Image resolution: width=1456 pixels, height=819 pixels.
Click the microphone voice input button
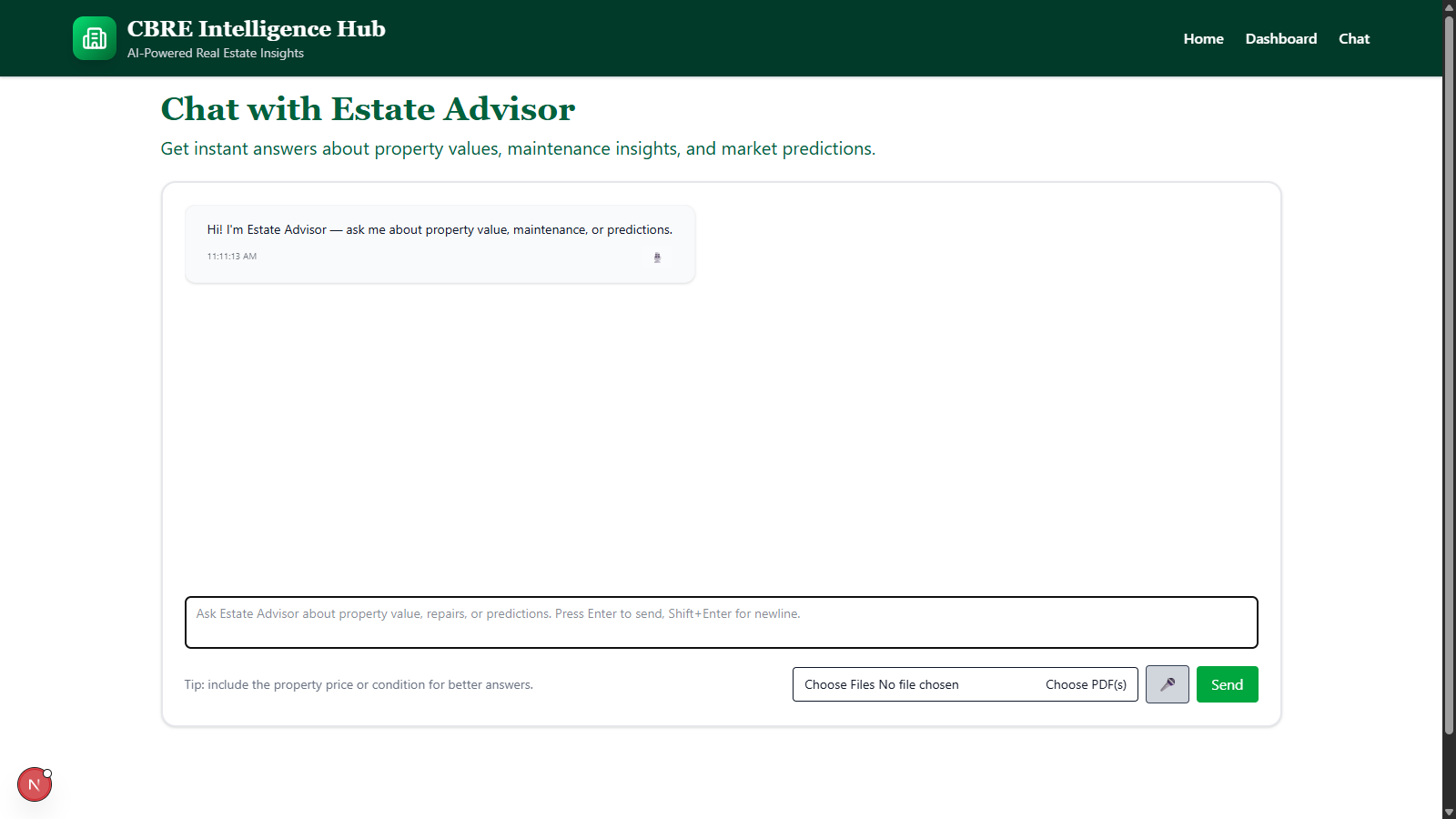tap(1168, 684)
